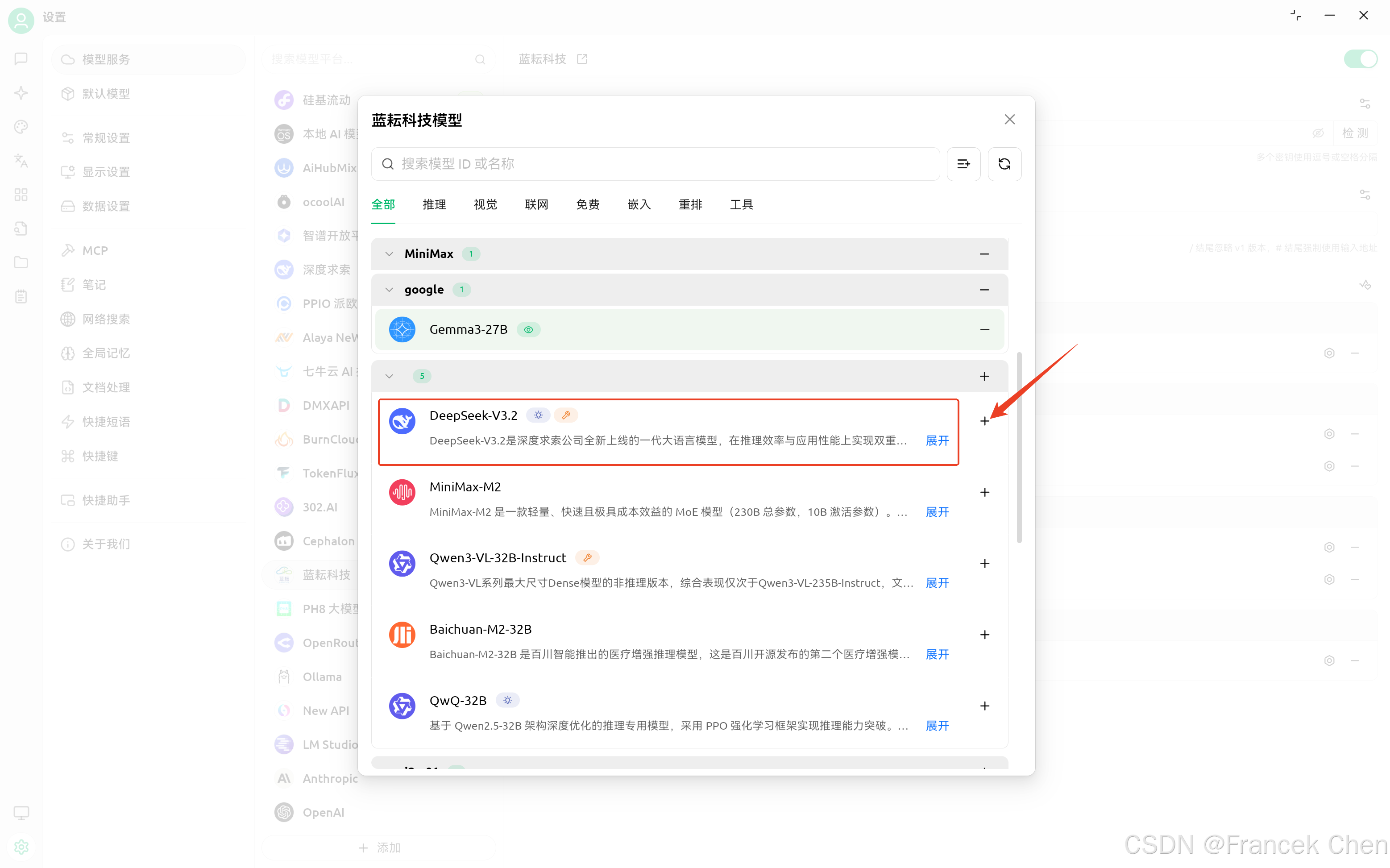Open 网络搜索 settings
1390x868 pixels.
pyautogui.click(x=149, y=319)
